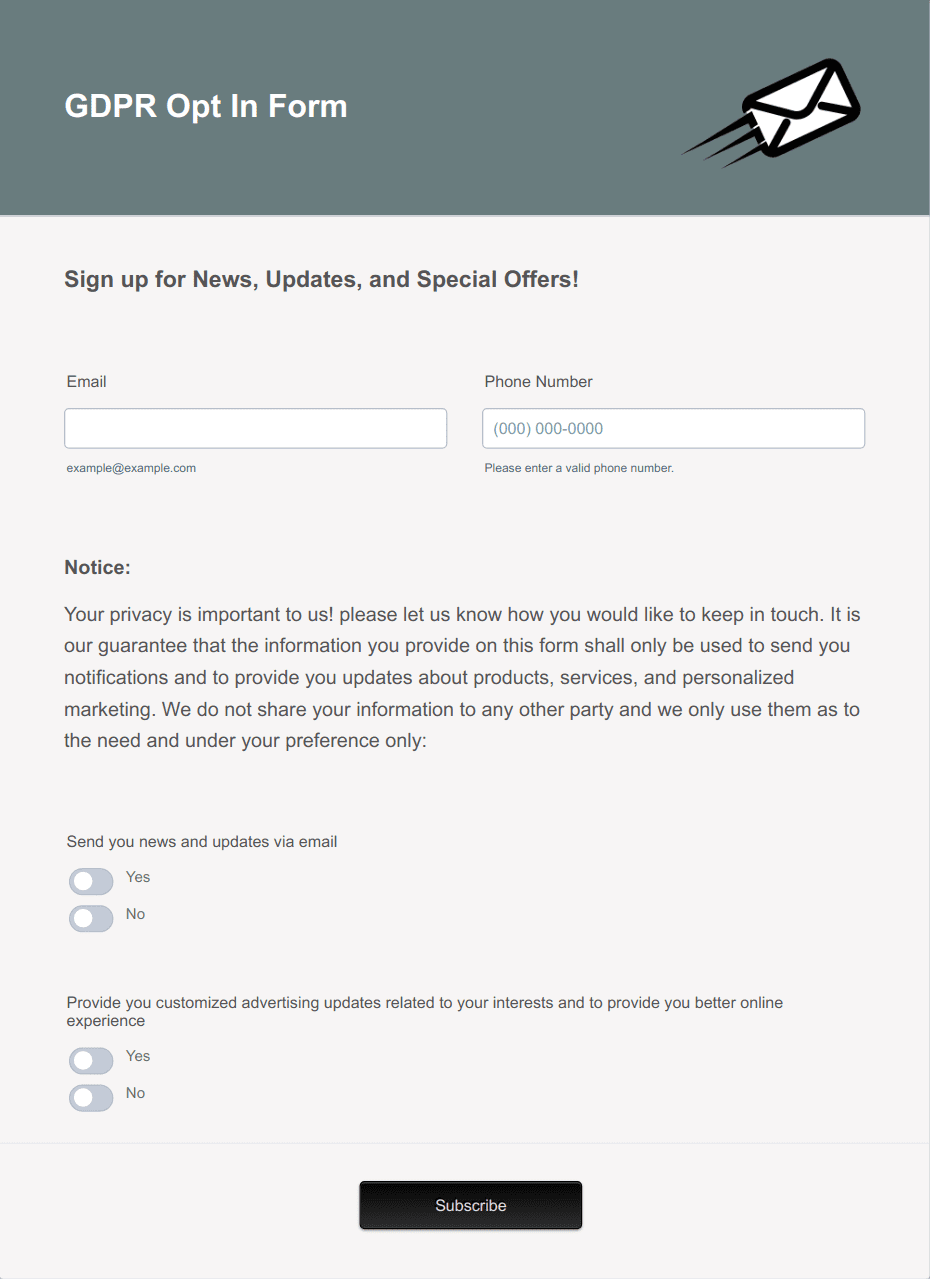This screenshot has height=1279, width=930.
Task: Click the privacy notice paragraph text
Action: coord(463,677)
